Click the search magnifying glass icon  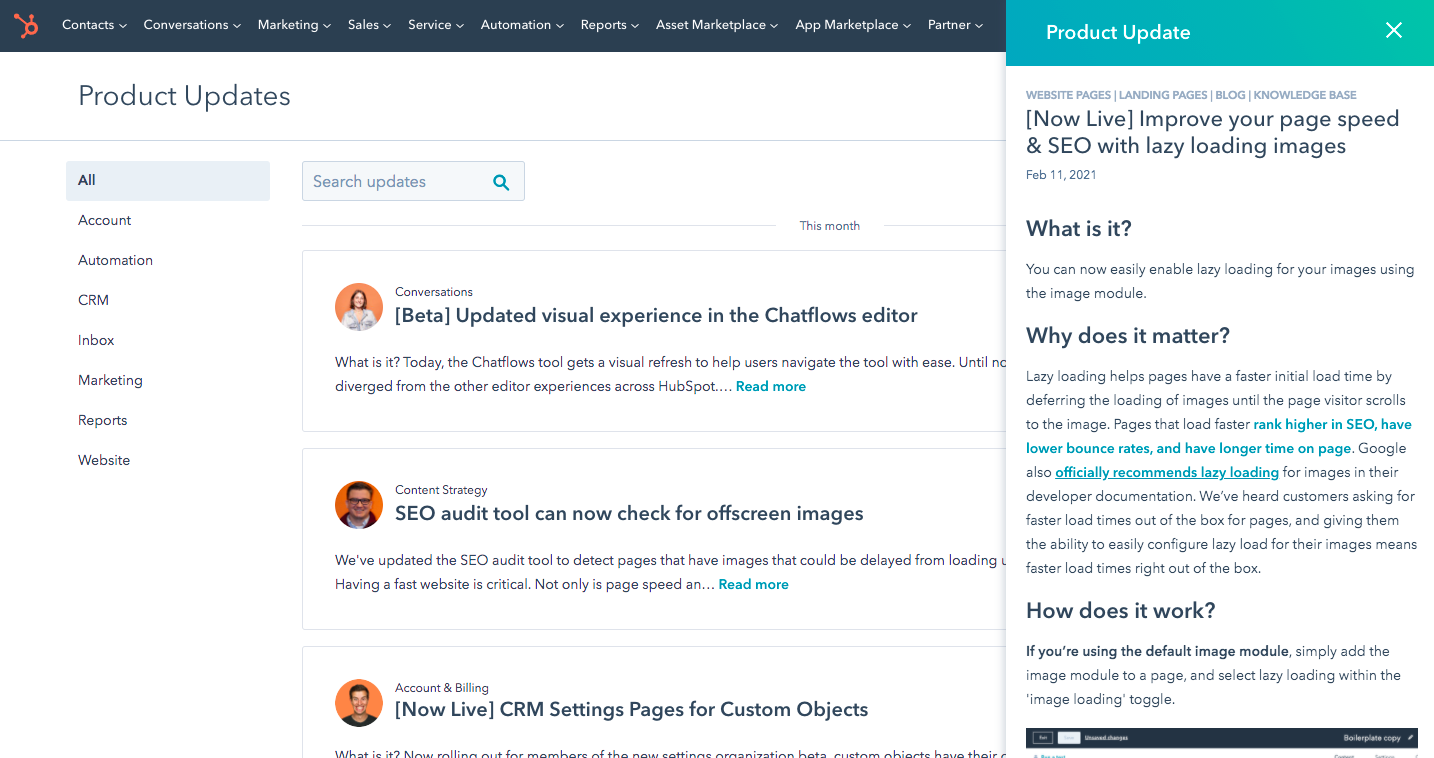click(x=501, y=181)
